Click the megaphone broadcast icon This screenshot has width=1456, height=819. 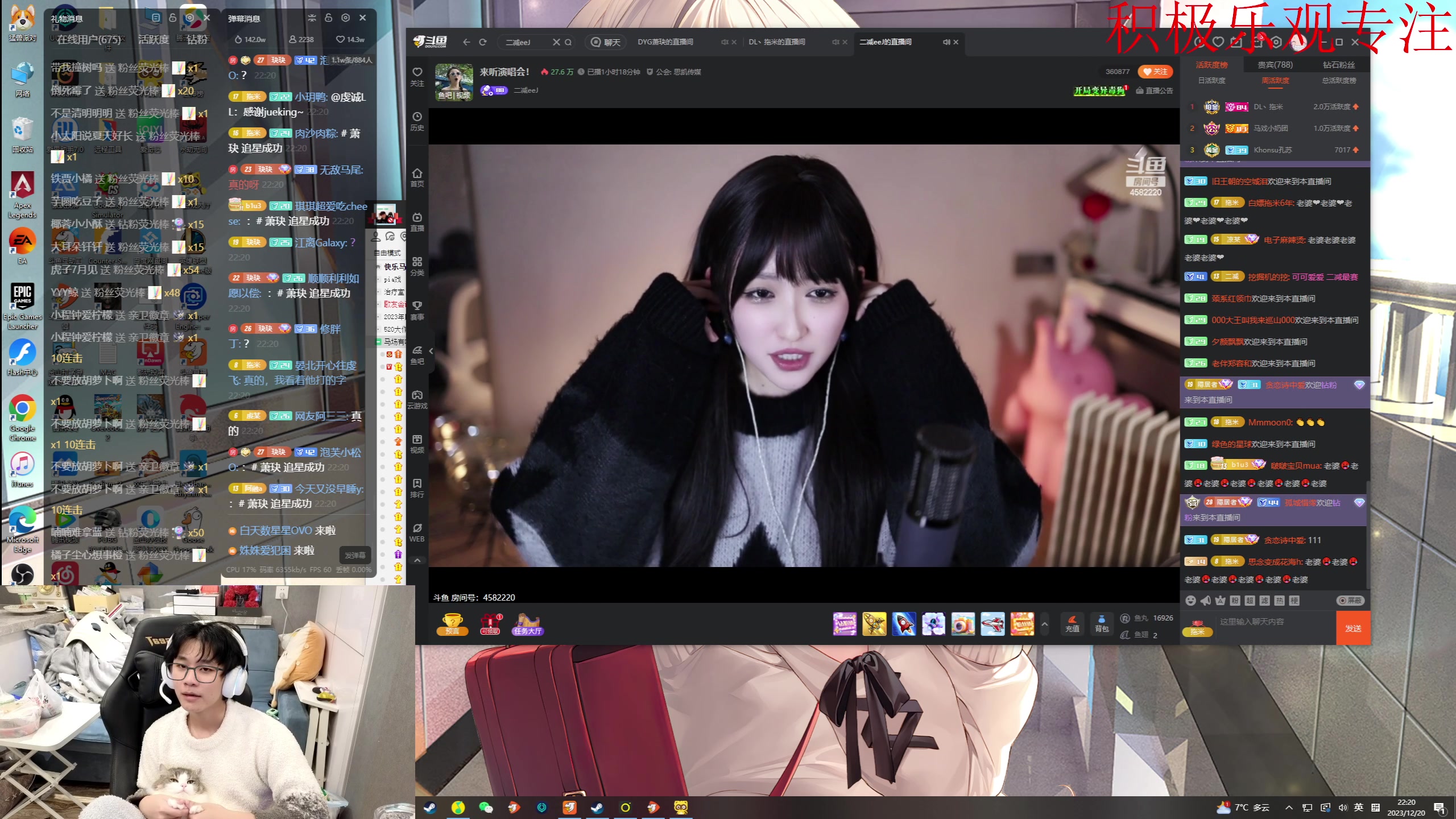1205,601
